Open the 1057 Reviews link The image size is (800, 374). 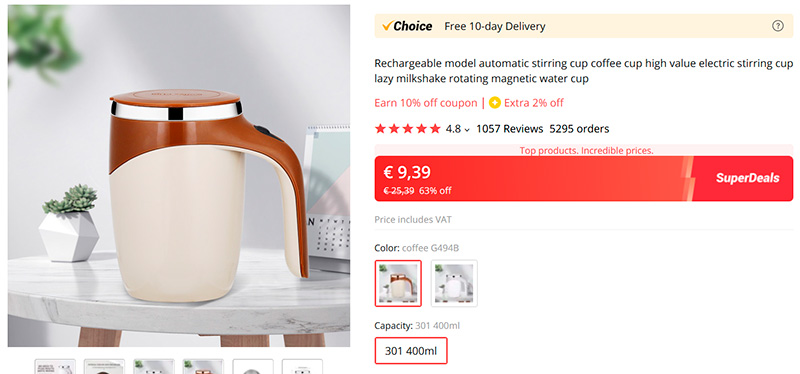[509, 129]
